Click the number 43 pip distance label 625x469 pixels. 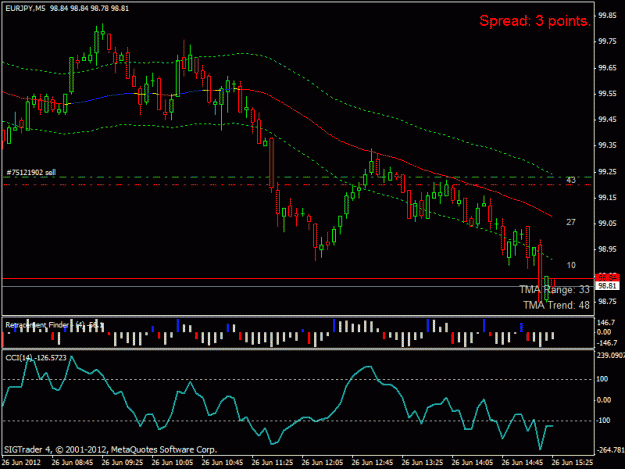coord(571,180)
